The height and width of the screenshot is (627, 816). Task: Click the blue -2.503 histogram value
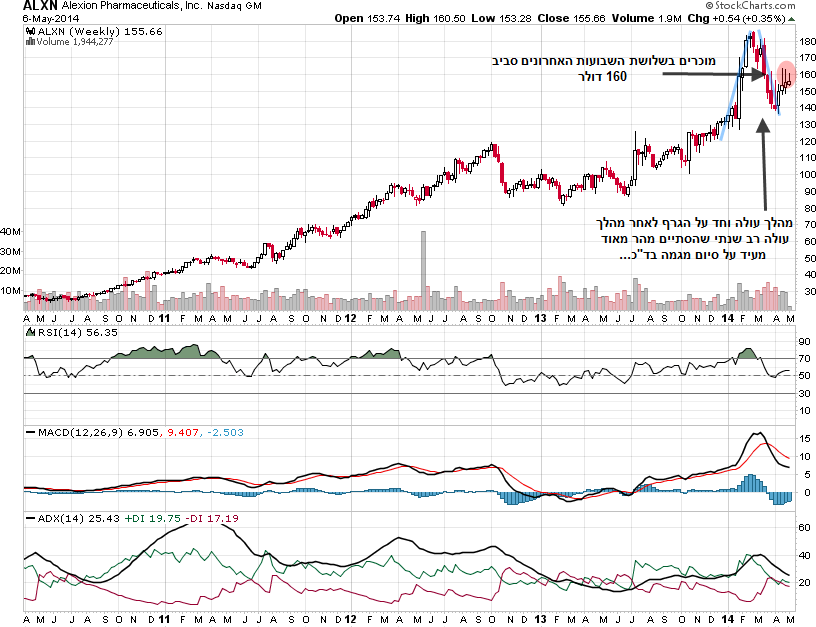[x=225, y=432]
